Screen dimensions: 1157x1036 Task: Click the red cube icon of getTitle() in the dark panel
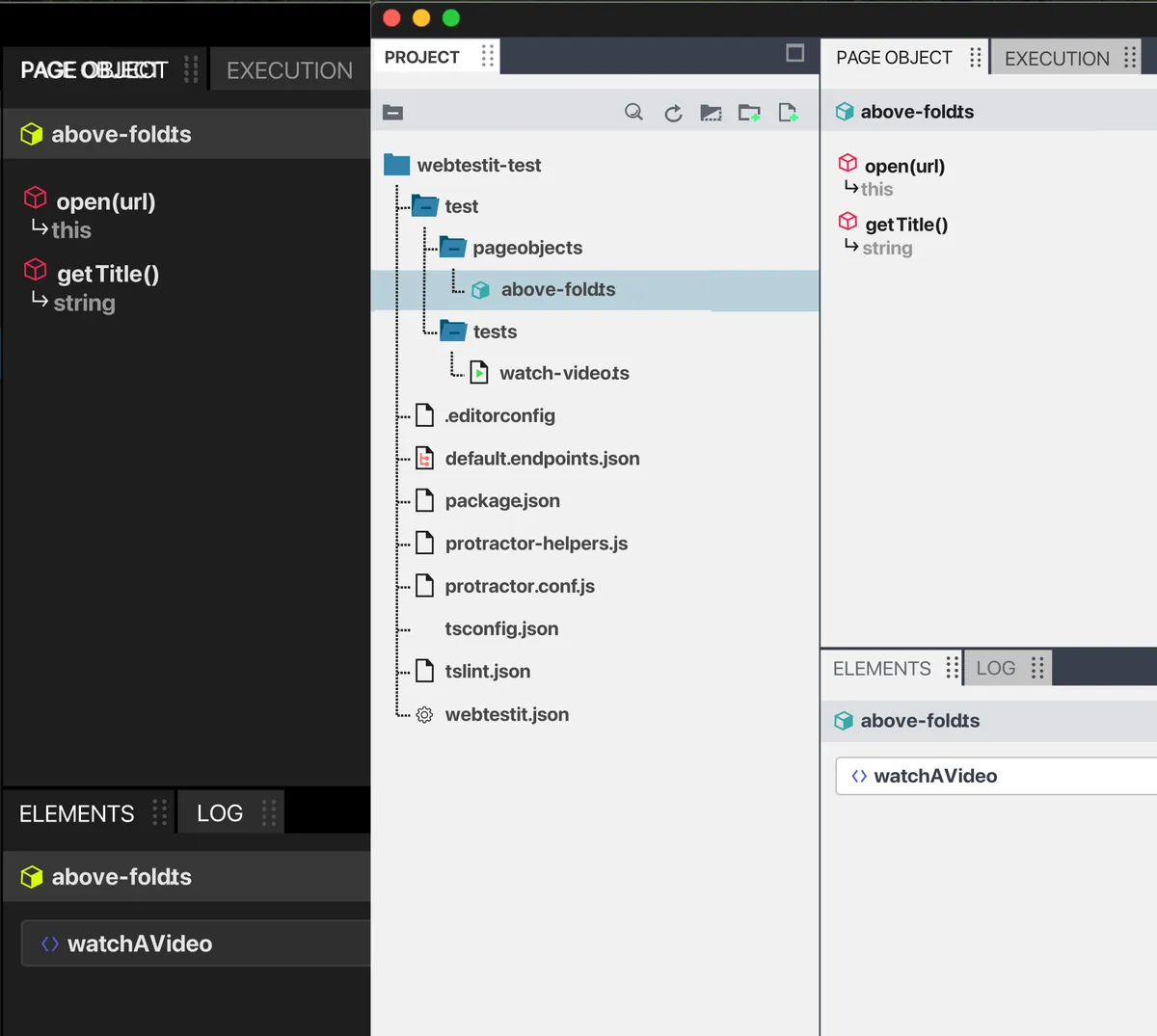click(x=36, y=269)
